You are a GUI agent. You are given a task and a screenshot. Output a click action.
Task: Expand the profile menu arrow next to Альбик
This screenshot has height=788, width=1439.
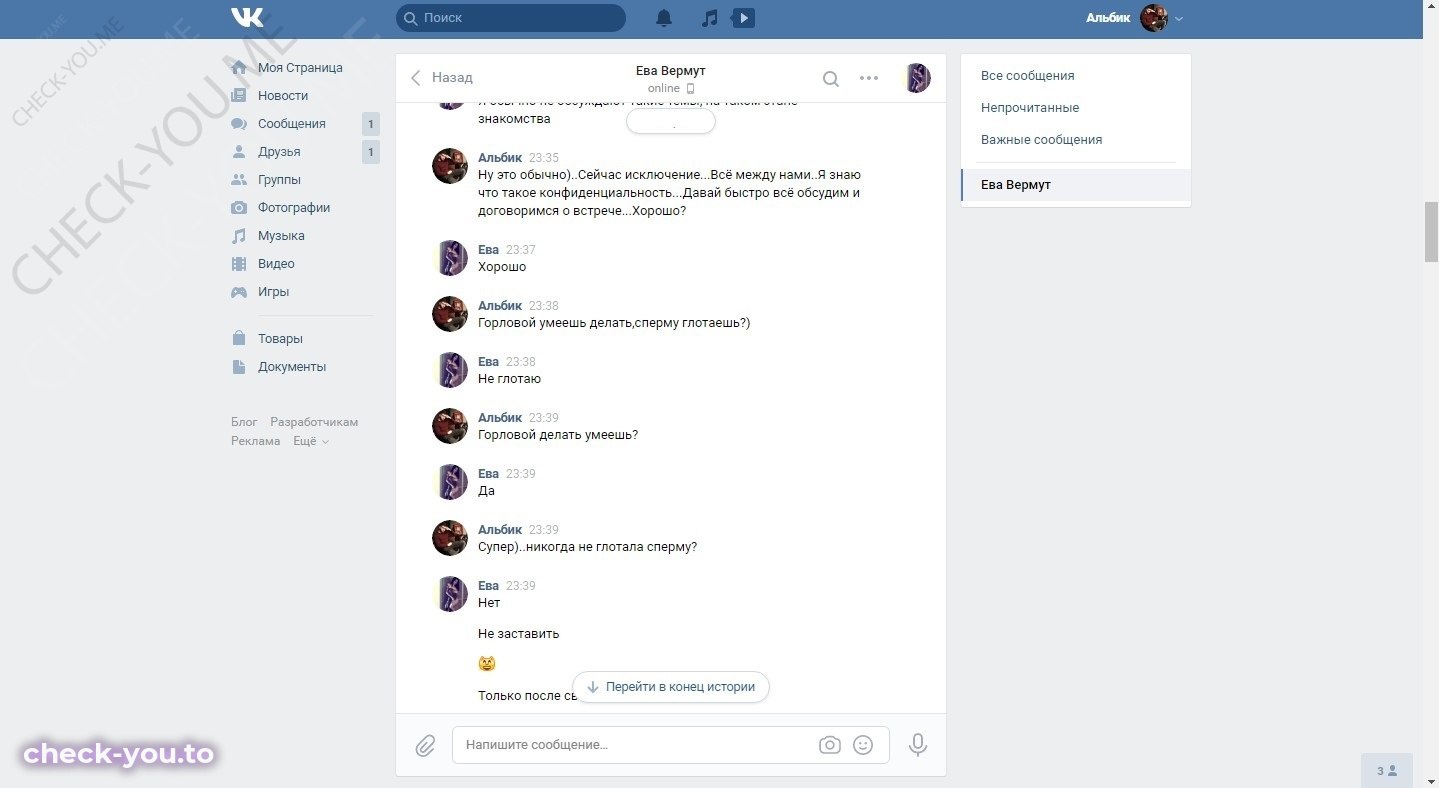[1179, 19]
